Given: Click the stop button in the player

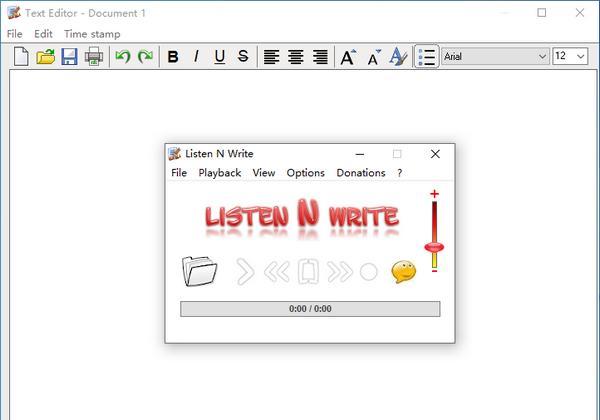Looking at the screenshot, I should point(308,272).
